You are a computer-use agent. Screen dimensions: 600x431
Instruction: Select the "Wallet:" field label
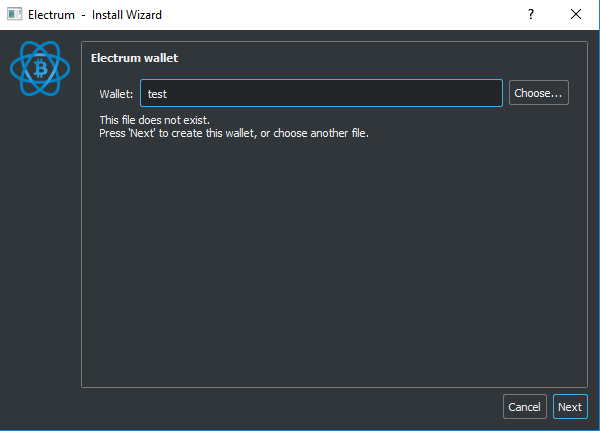click(116, 94)
